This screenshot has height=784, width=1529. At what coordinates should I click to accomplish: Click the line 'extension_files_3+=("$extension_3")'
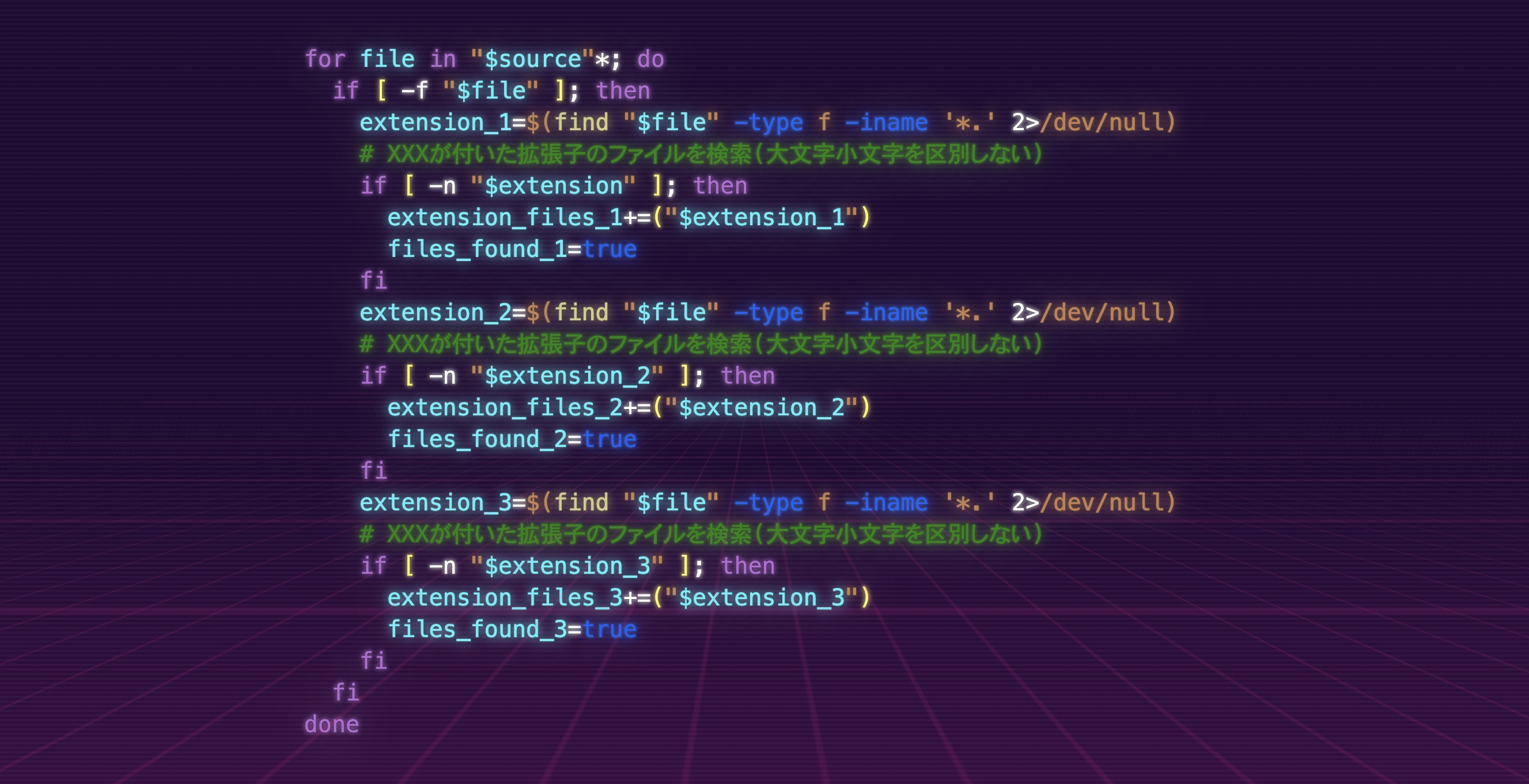pyautogui.click(x=629, y=597)
